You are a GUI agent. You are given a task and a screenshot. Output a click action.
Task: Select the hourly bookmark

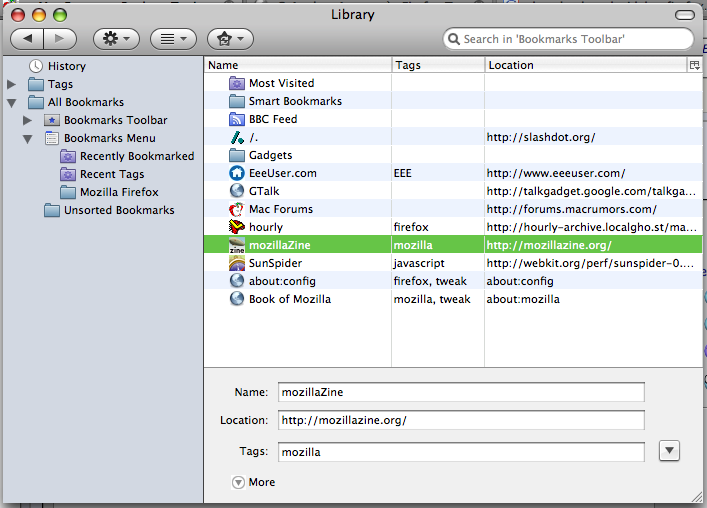coord(453,227)
